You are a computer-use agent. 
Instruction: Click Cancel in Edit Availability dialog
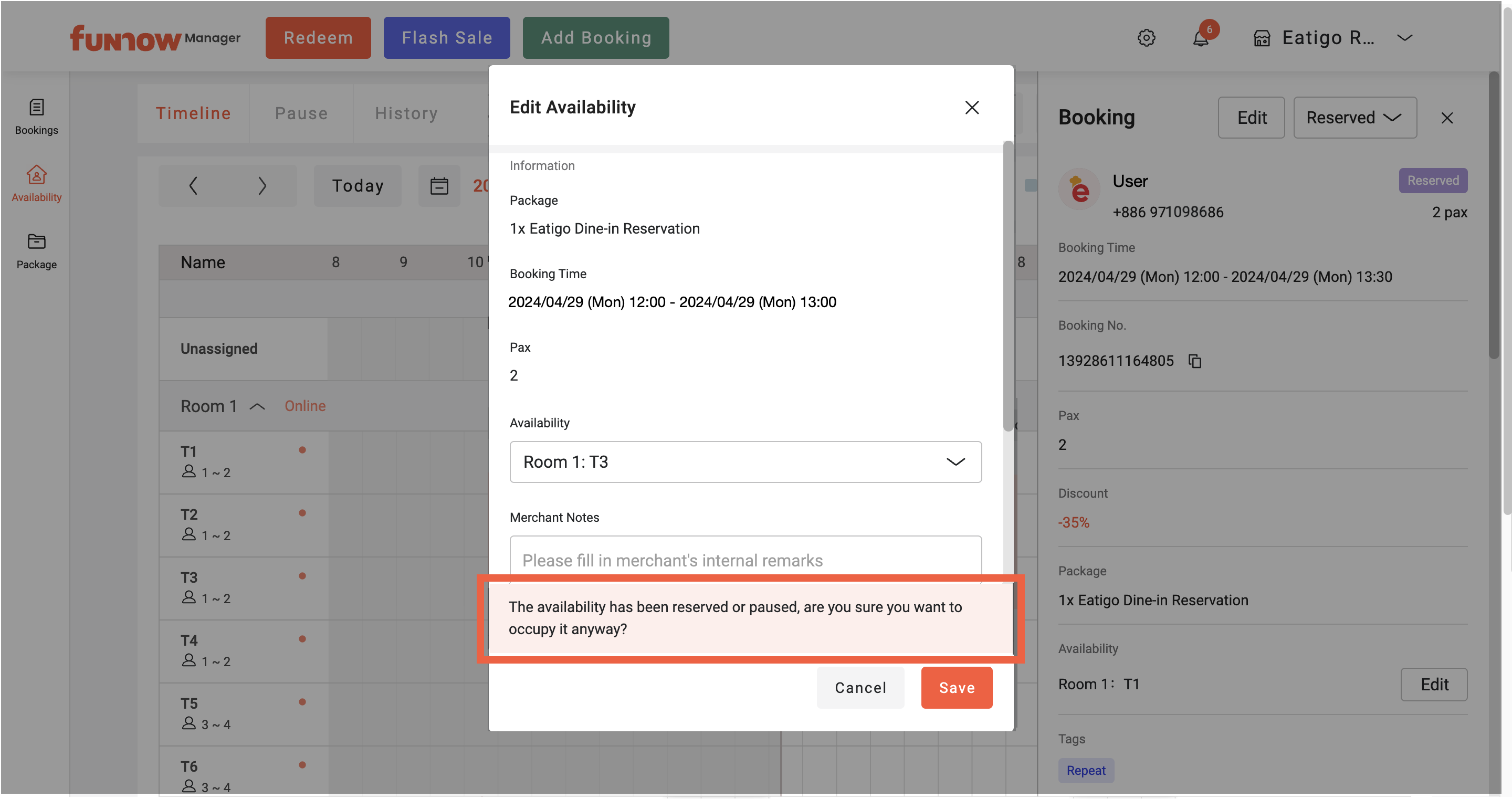pyautogui.click(x=860, y=688)
